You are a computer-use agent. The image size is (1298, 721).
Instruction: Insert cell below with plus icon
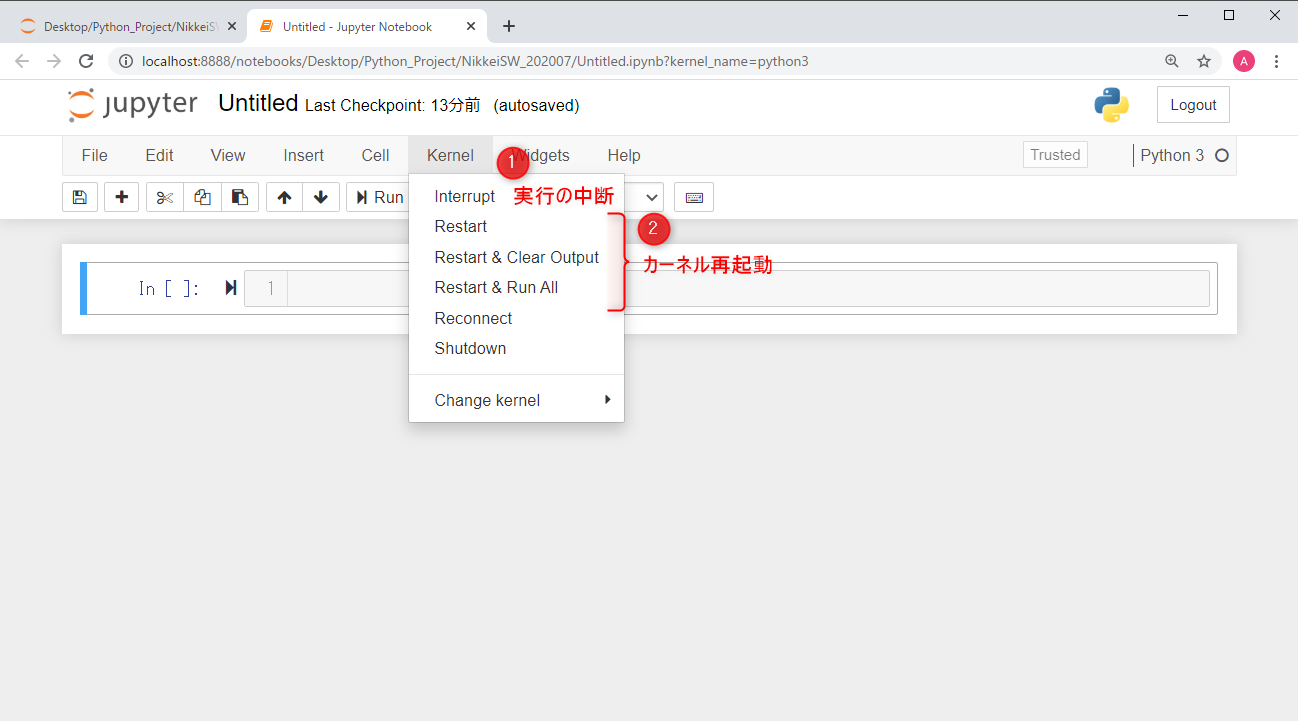[122, 197]
